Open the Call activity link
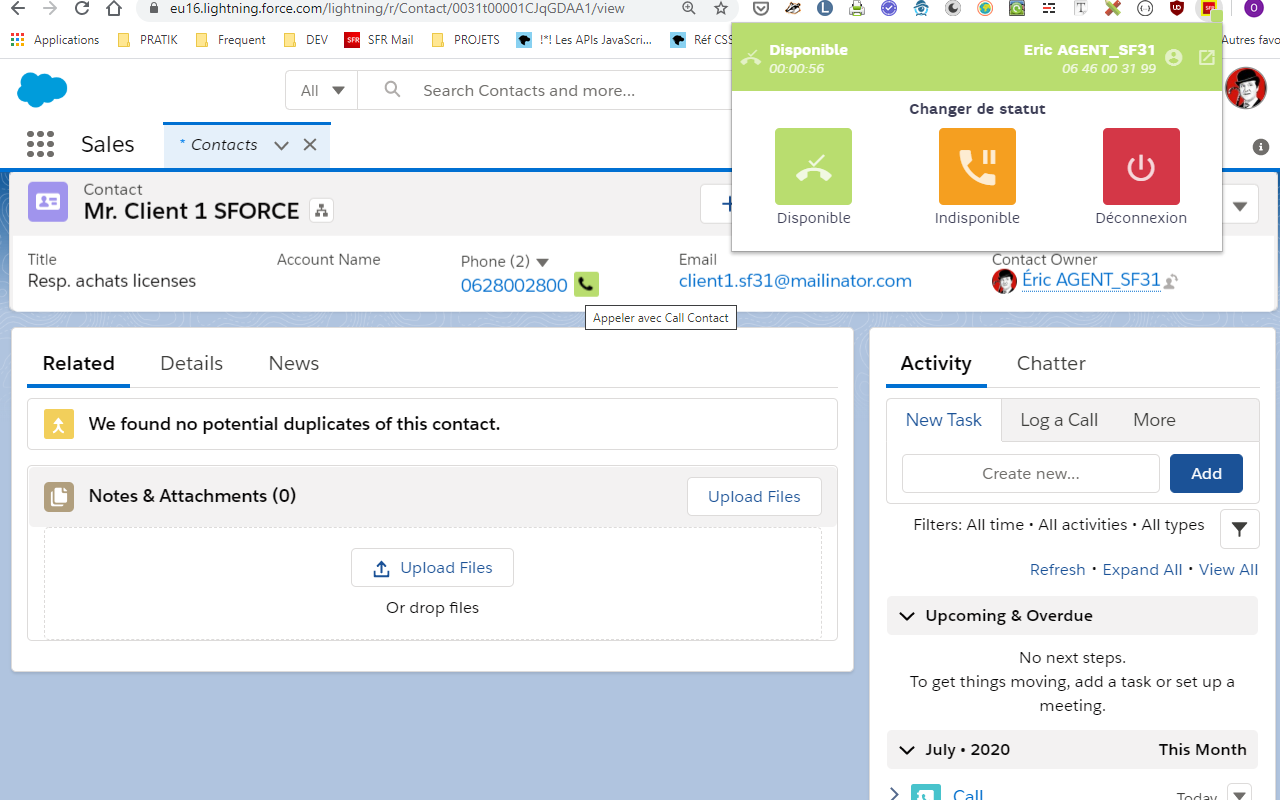The image size is (1280, 800). click(x=967, y=794)
